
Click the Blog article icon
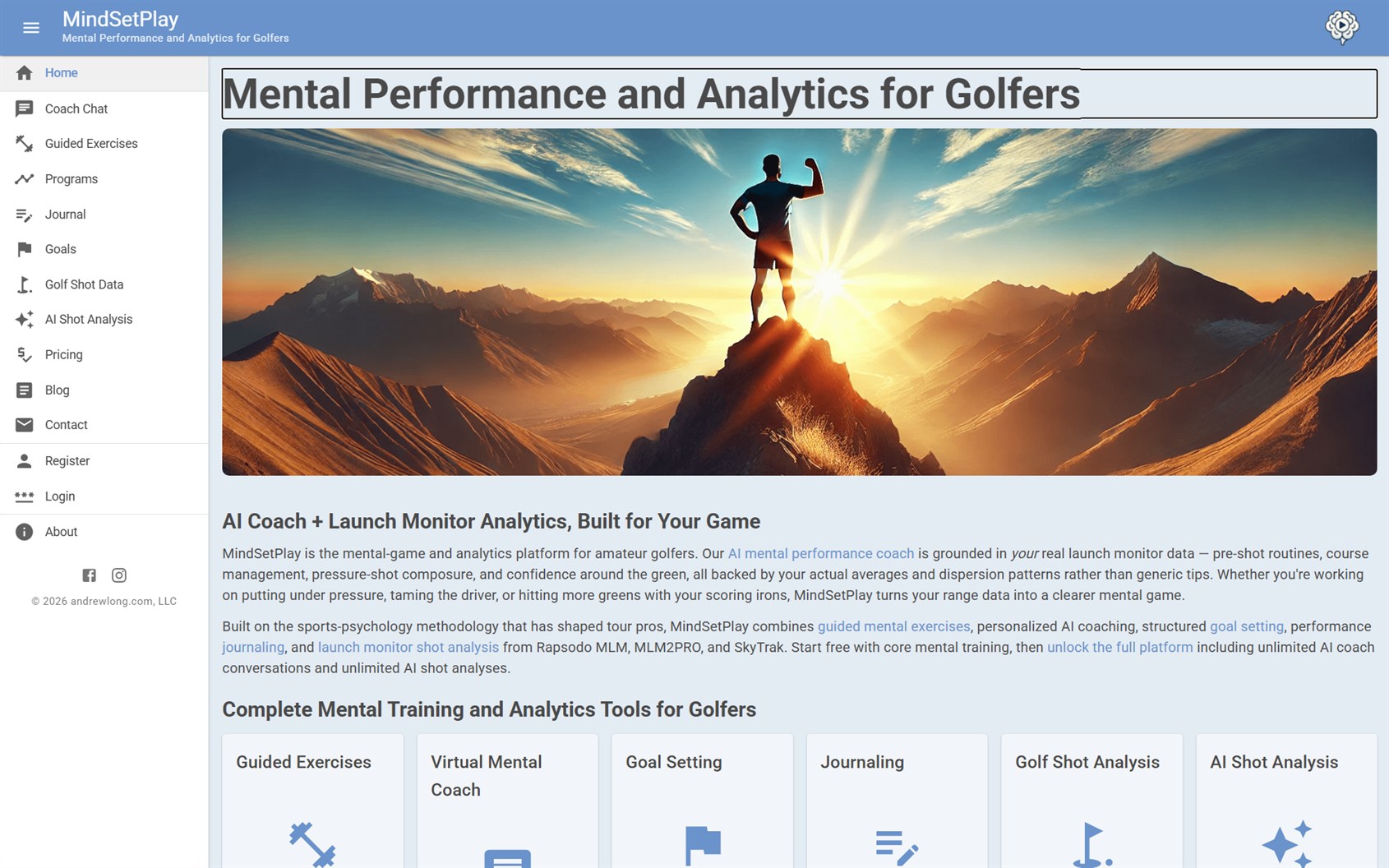click(25, 390)
